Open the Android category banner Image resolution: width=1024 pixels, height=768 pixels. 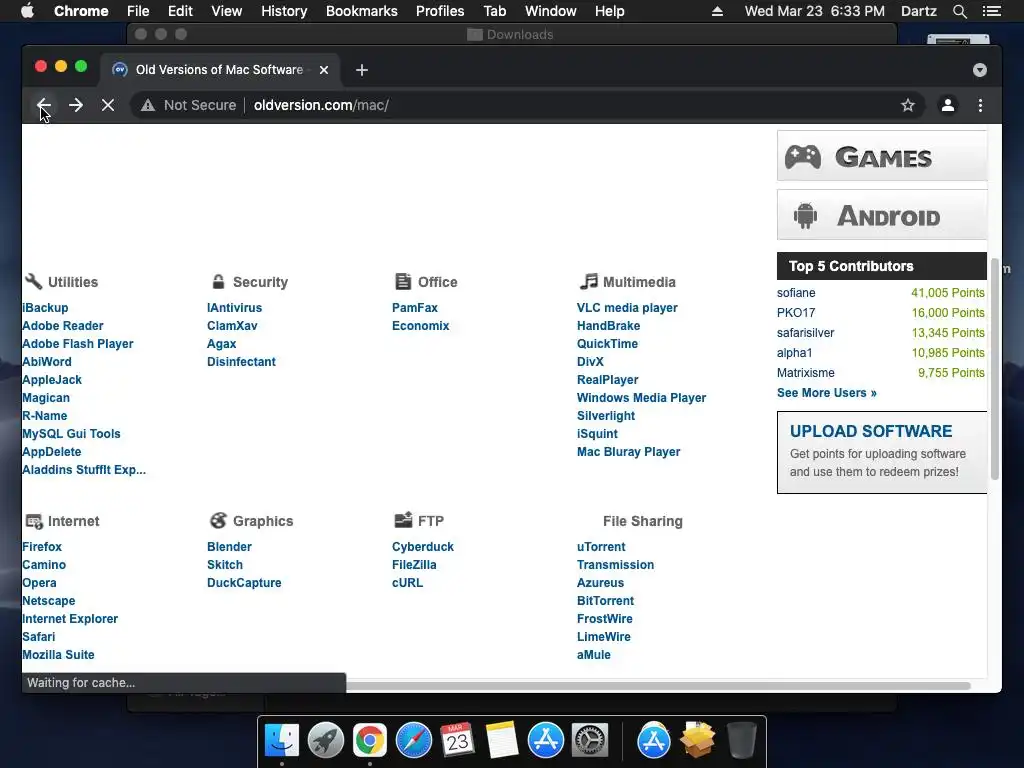[882, 215]
